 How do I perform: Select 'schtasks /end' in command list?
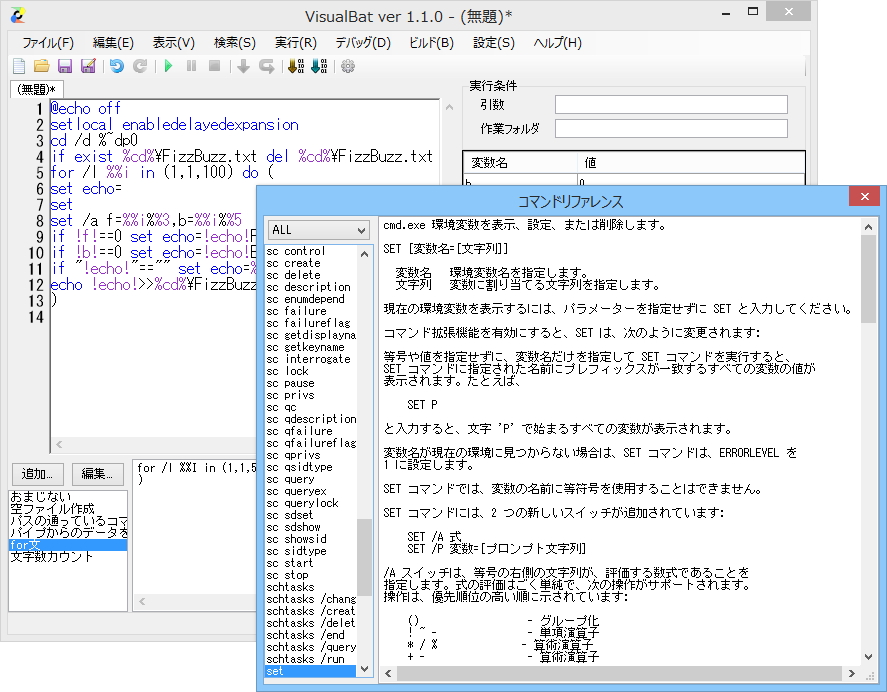(311, 635)
